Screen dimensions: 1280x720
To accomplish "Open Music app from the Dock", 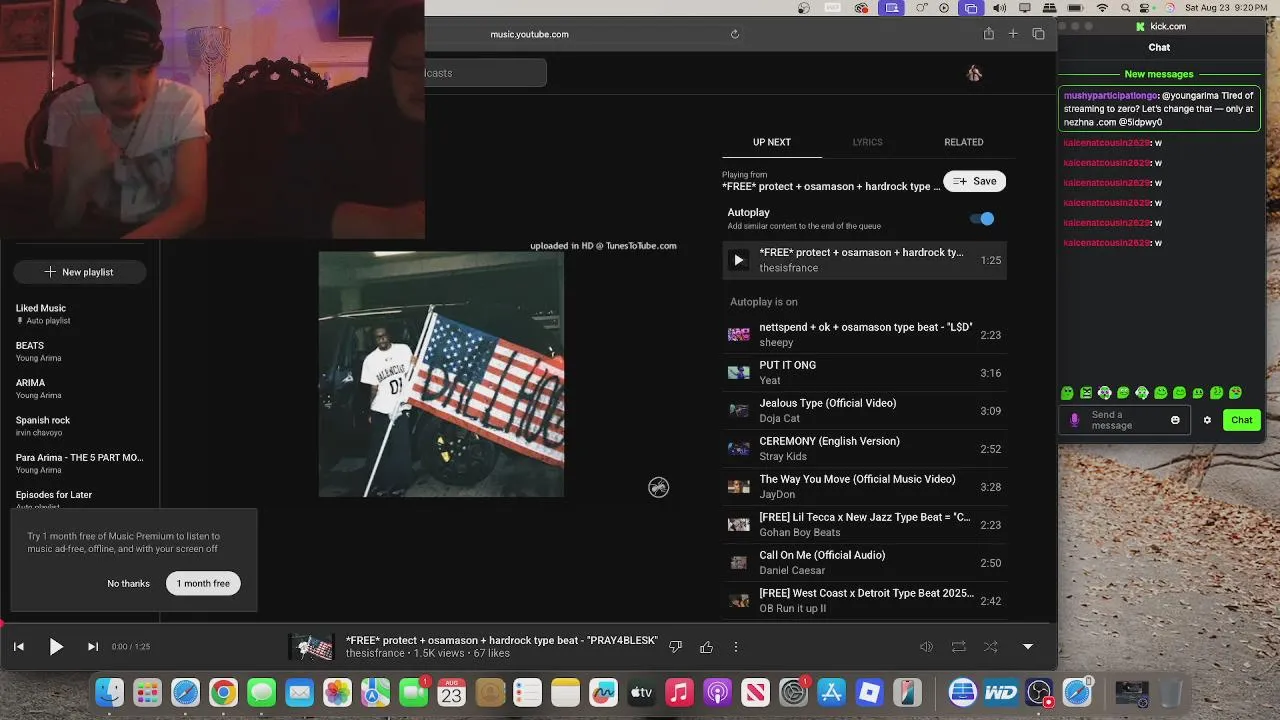I will point(679,693).
